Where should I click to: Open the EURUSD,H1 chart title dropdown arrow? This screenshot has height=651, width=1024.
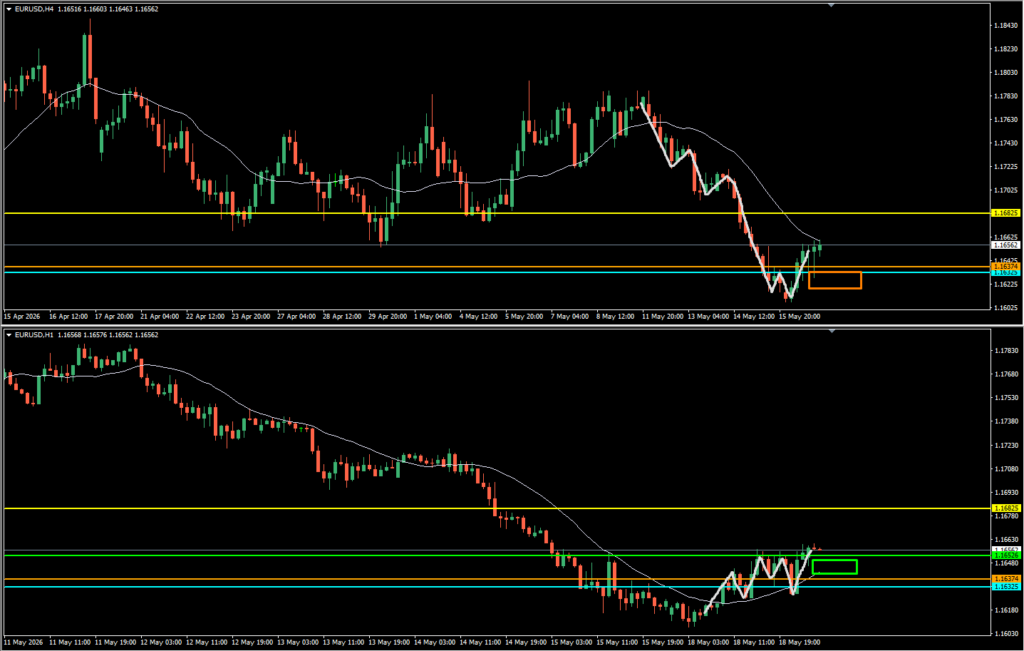click(8, 335)
